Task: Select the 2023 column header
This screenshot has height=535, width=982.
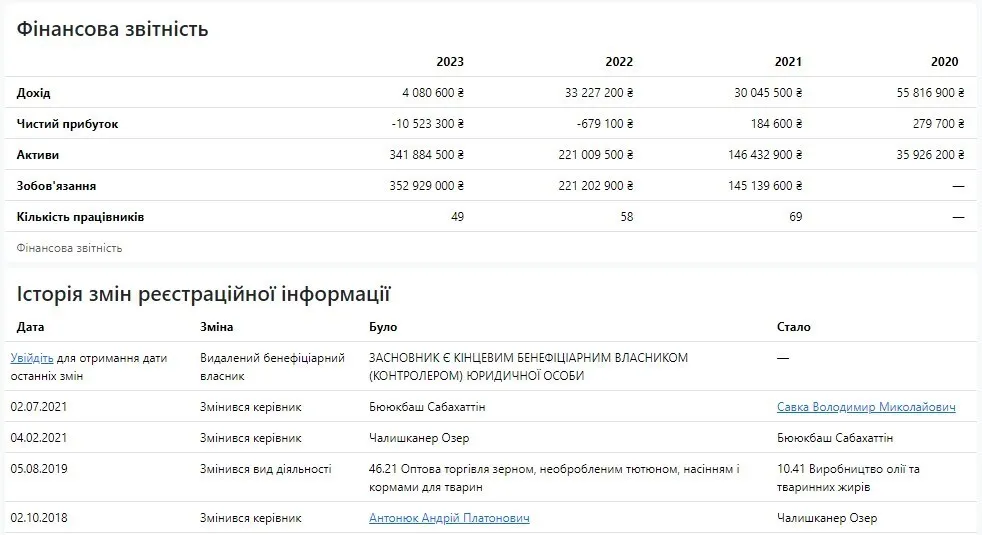Action: click(x=449, y=62)
